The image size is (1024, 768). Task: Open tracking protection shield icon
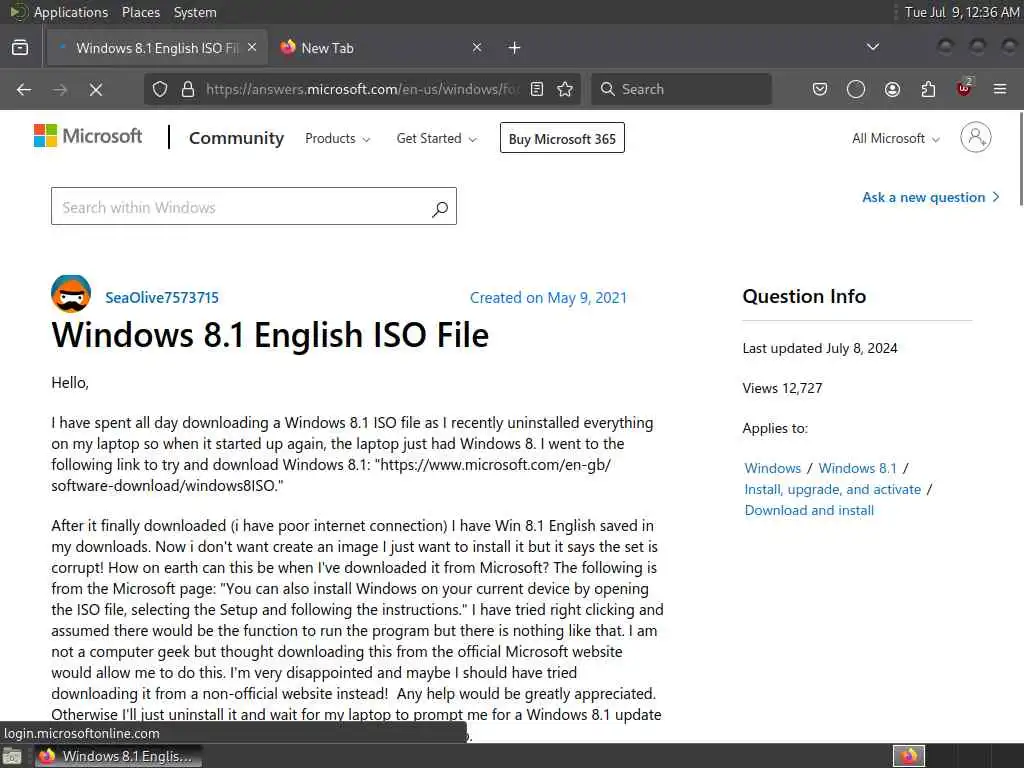160,89
